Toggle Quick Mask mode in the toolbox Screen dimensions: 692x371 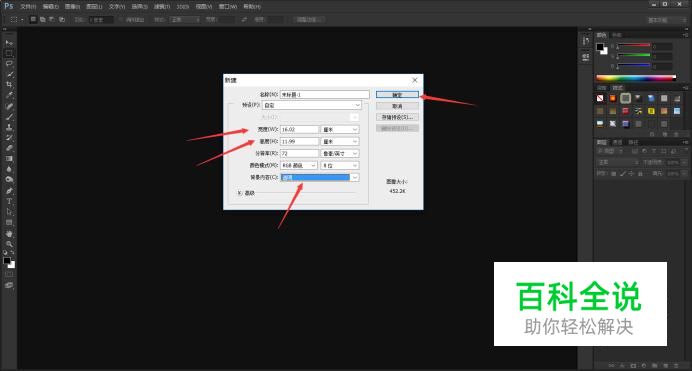coord(9,275)
